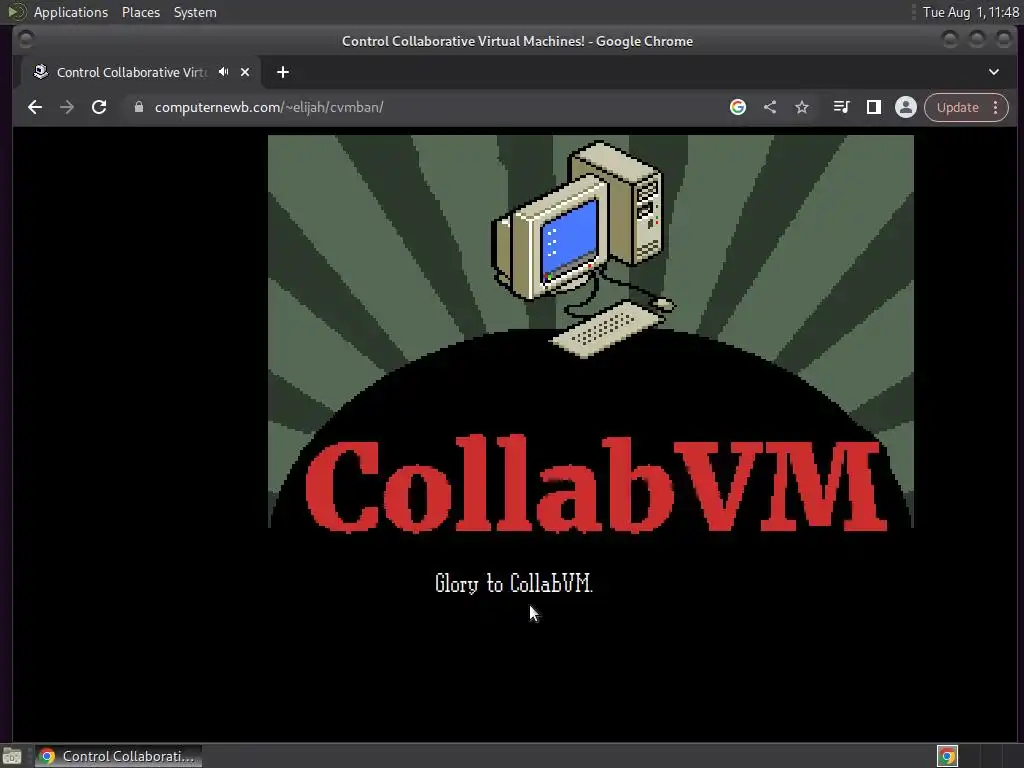Reload the current page
Screen dimensions: 1024x768
99,107
